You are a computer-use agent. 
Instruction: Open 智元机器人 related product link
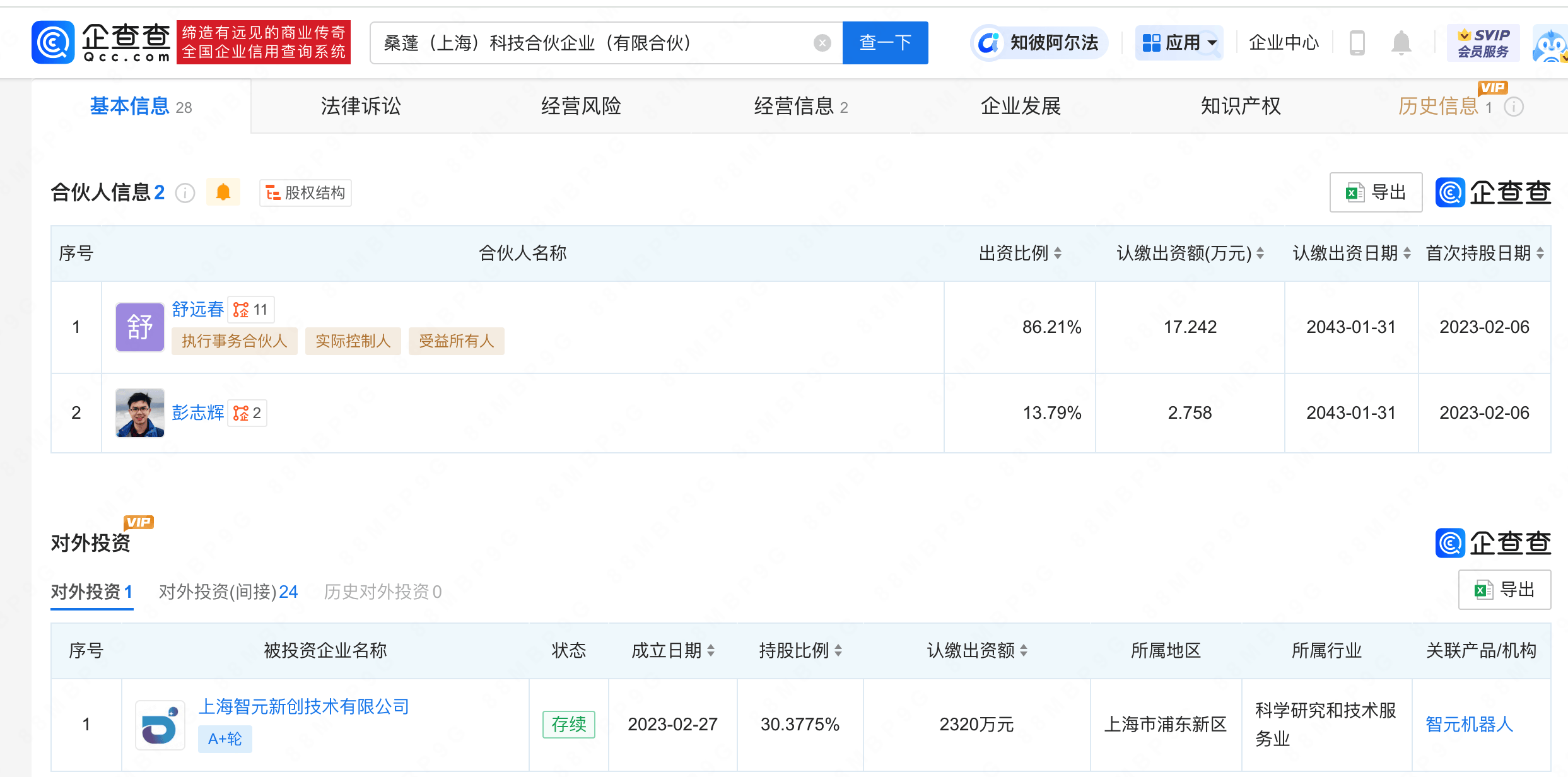pyautogui.click(x=1470, y=724)
